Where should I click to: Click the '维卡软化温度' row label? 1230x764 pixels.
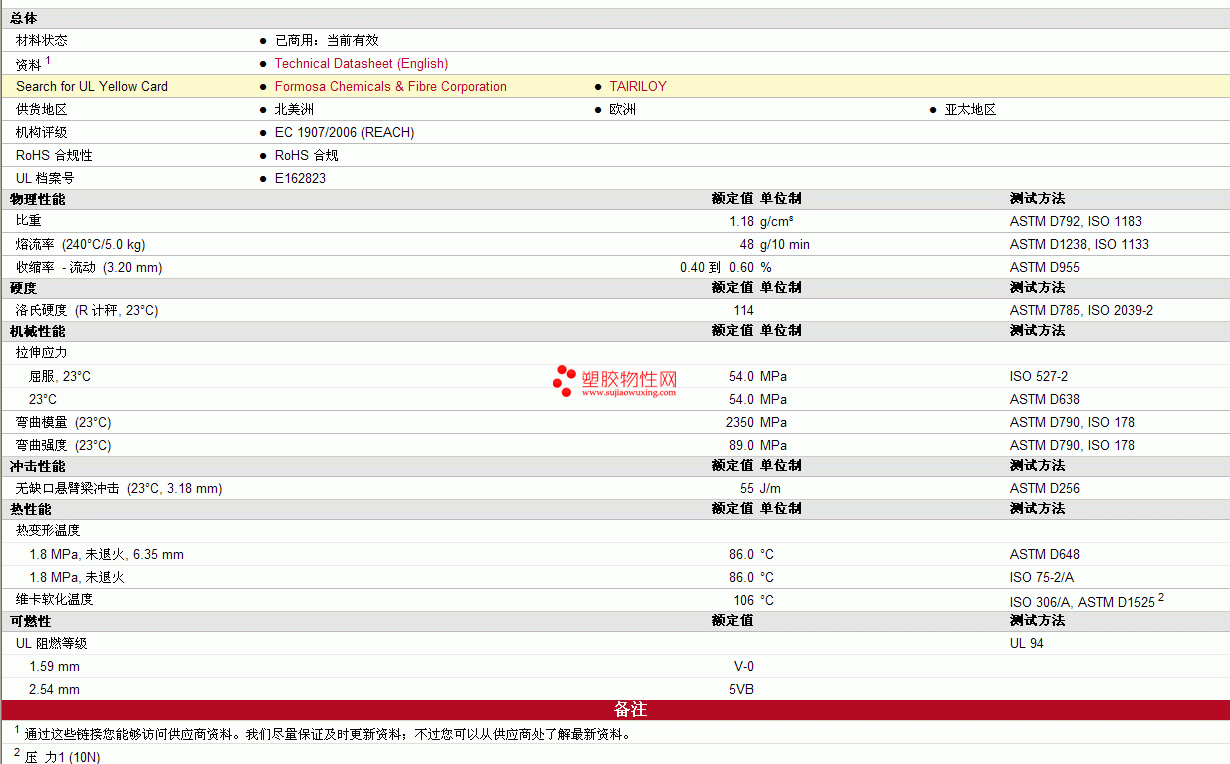[55, 599]
